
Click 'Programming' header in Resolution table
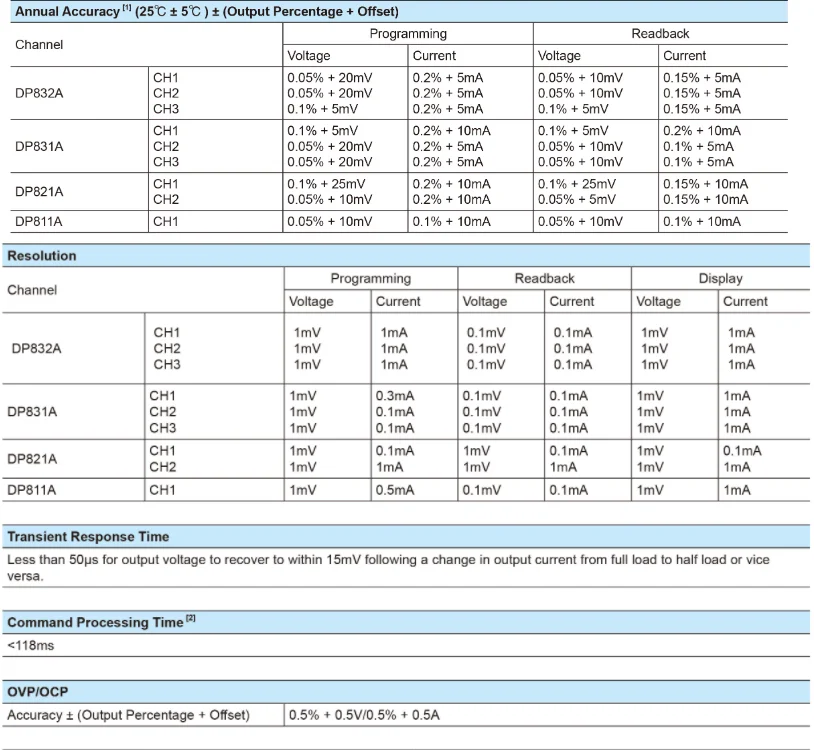click(x=371, y=279)
